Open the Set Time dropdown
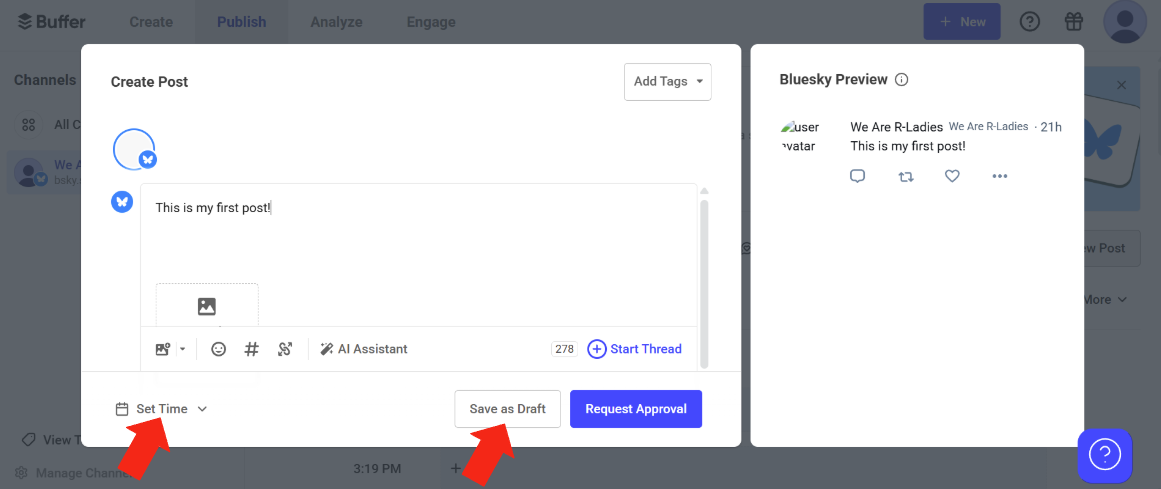 pos(162,409)
